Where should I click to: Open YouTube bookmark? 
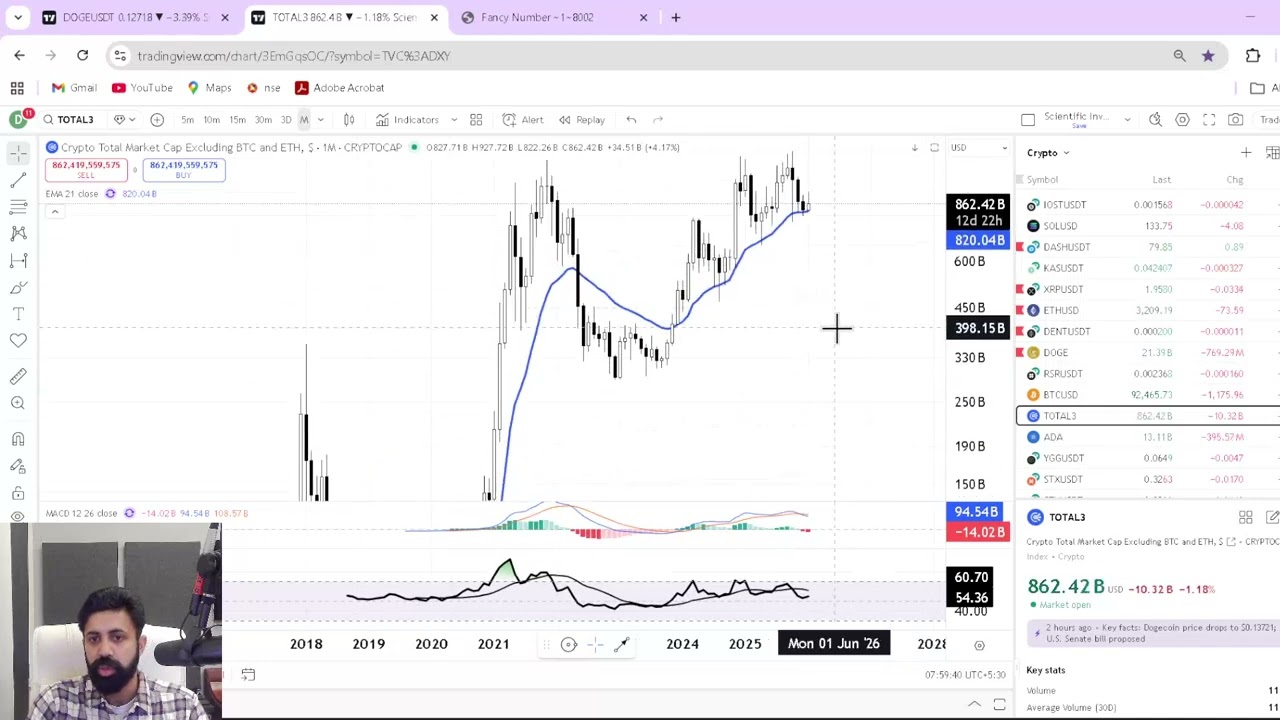click(143, 88)
